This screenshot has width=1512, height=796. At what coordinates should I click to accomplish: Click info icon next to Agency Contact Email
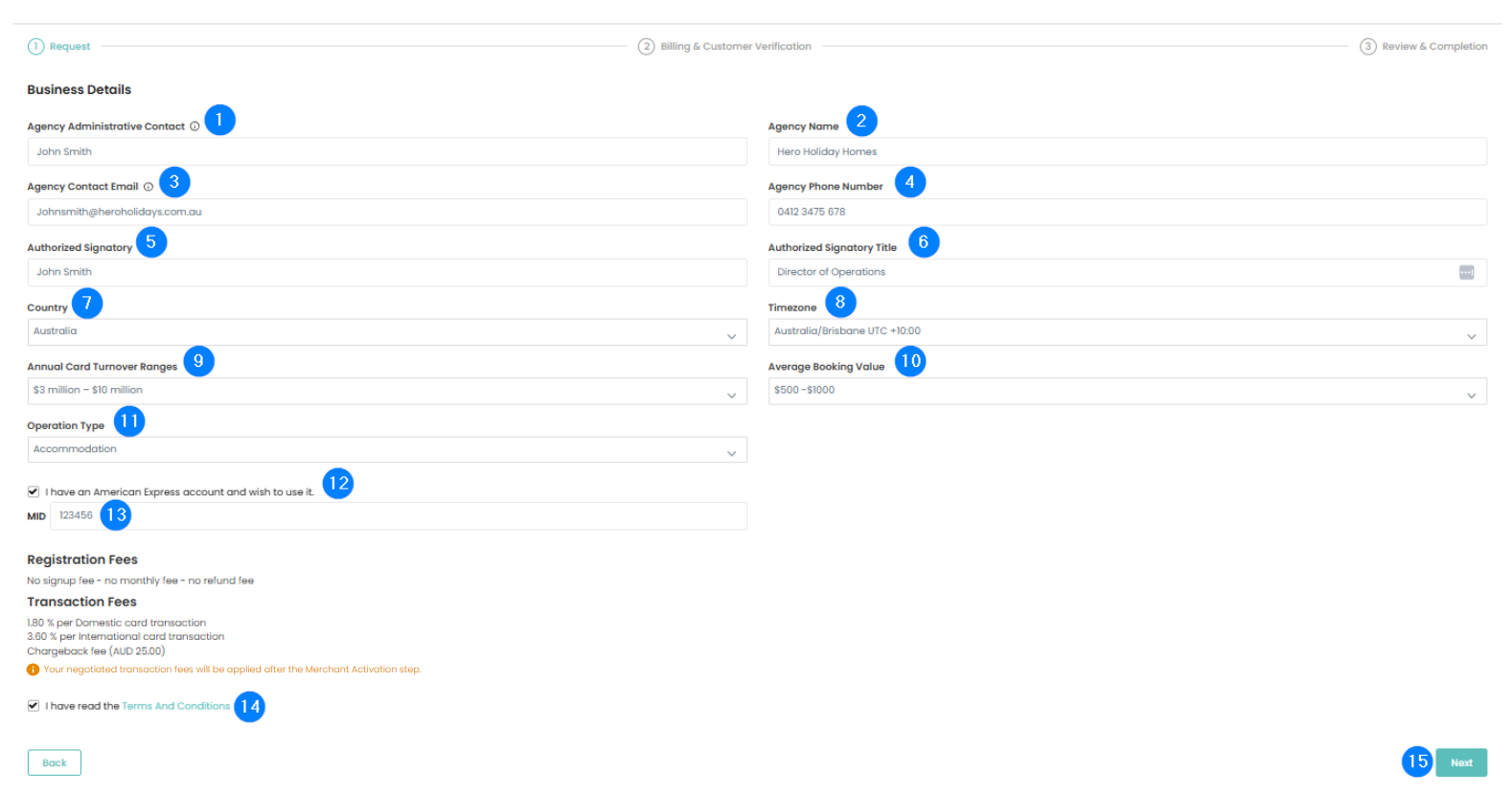tap(149, 187)
